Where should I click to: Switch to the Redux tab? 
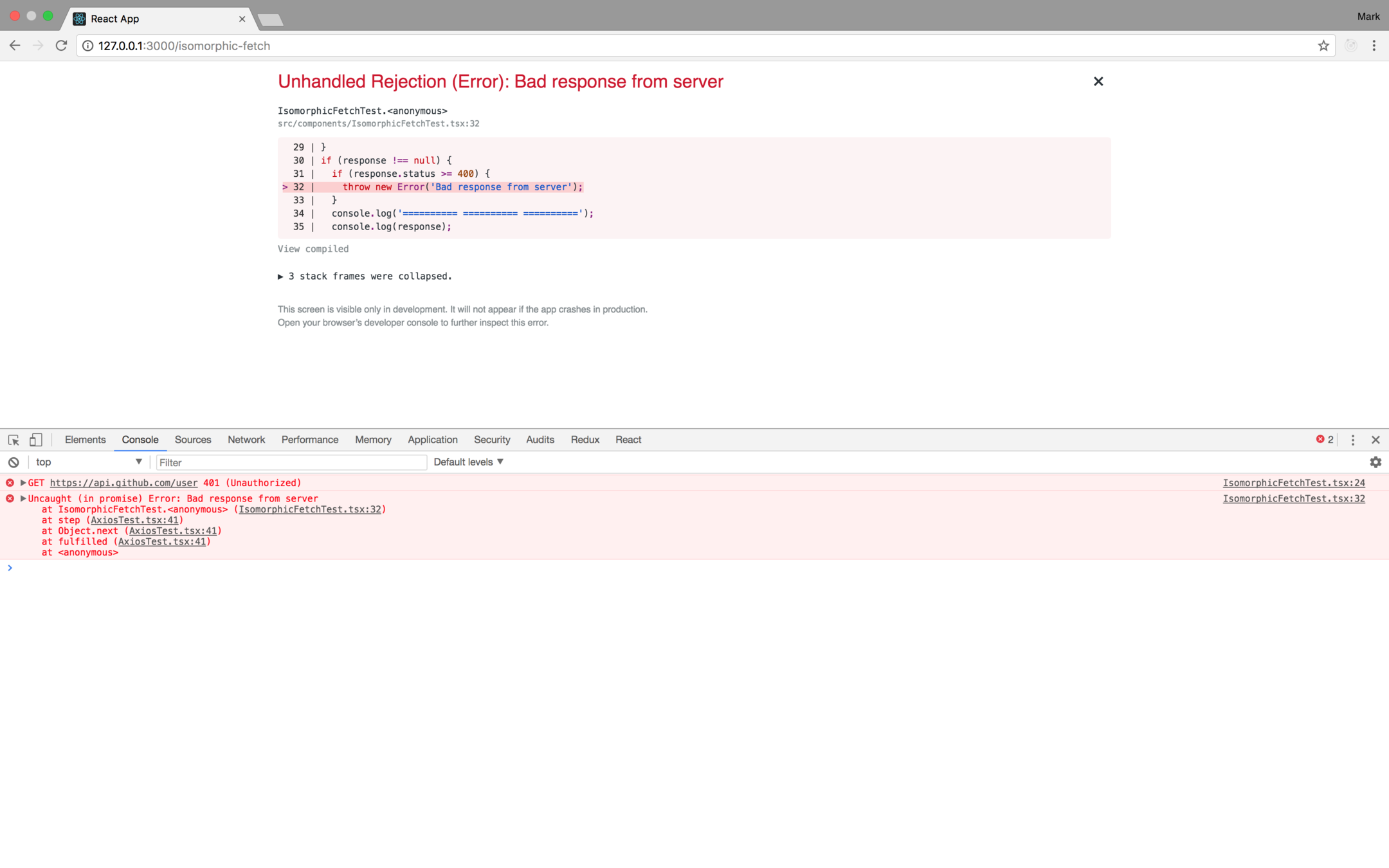(585, 440)
